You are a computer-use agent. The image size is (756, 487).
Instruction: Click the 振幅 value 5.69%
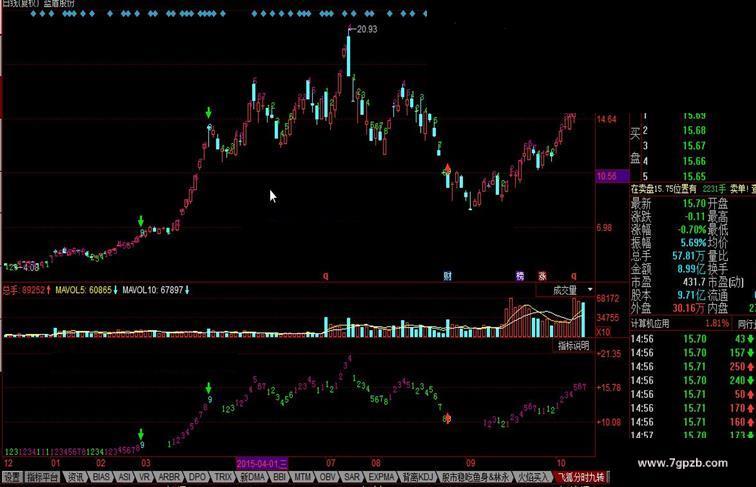tap(693, 243)
